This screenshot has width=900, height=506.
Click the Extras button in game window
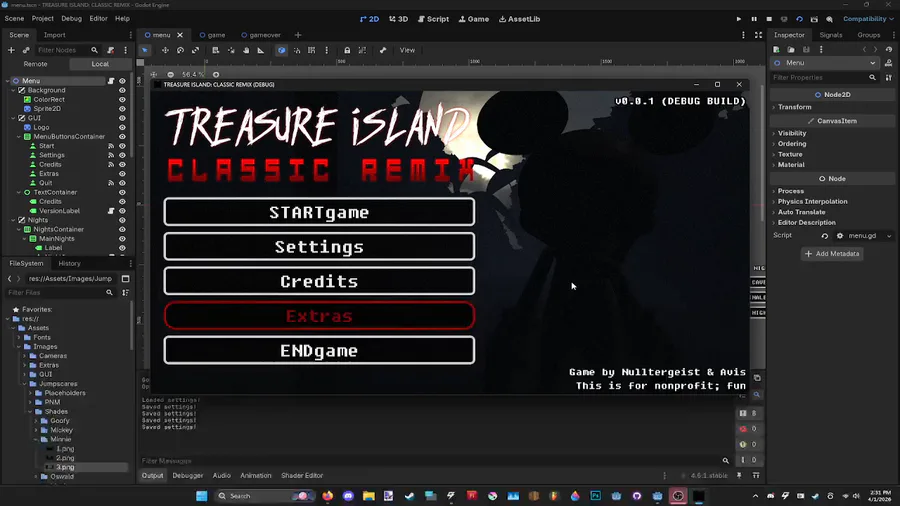point(319,316)
